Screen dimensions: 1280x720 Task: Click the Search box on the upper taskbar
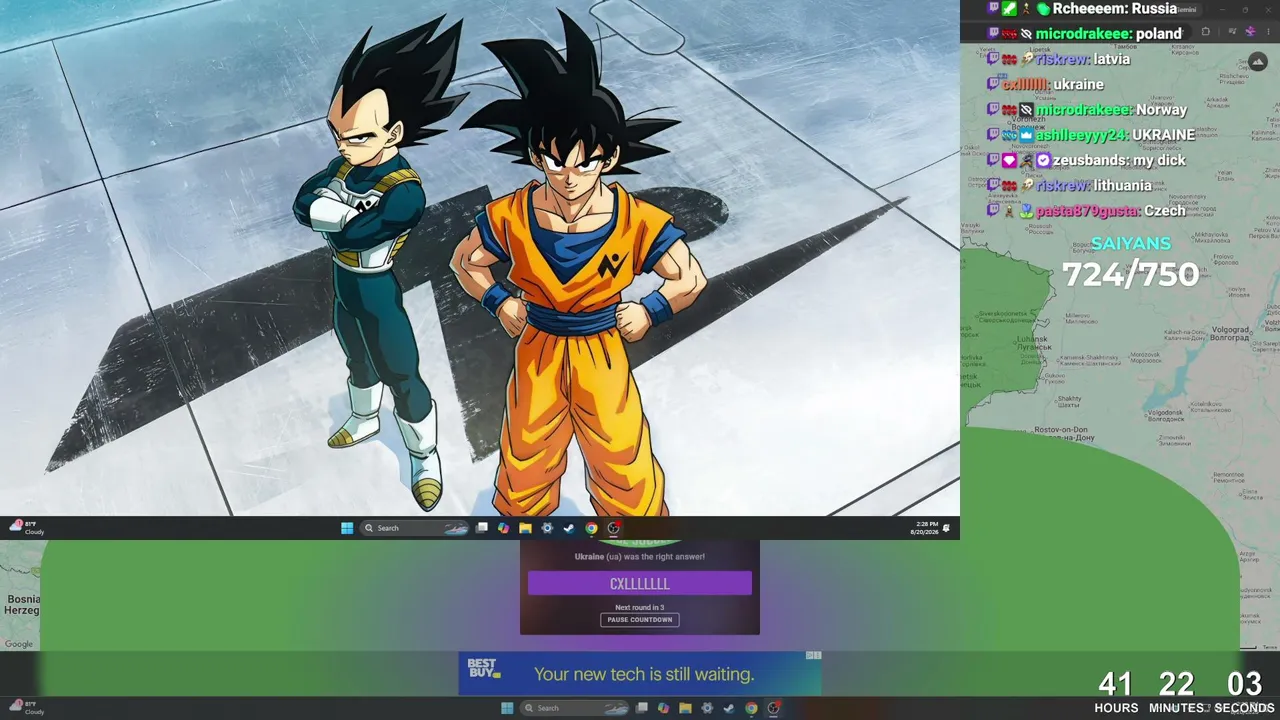[x=415, y=528]
